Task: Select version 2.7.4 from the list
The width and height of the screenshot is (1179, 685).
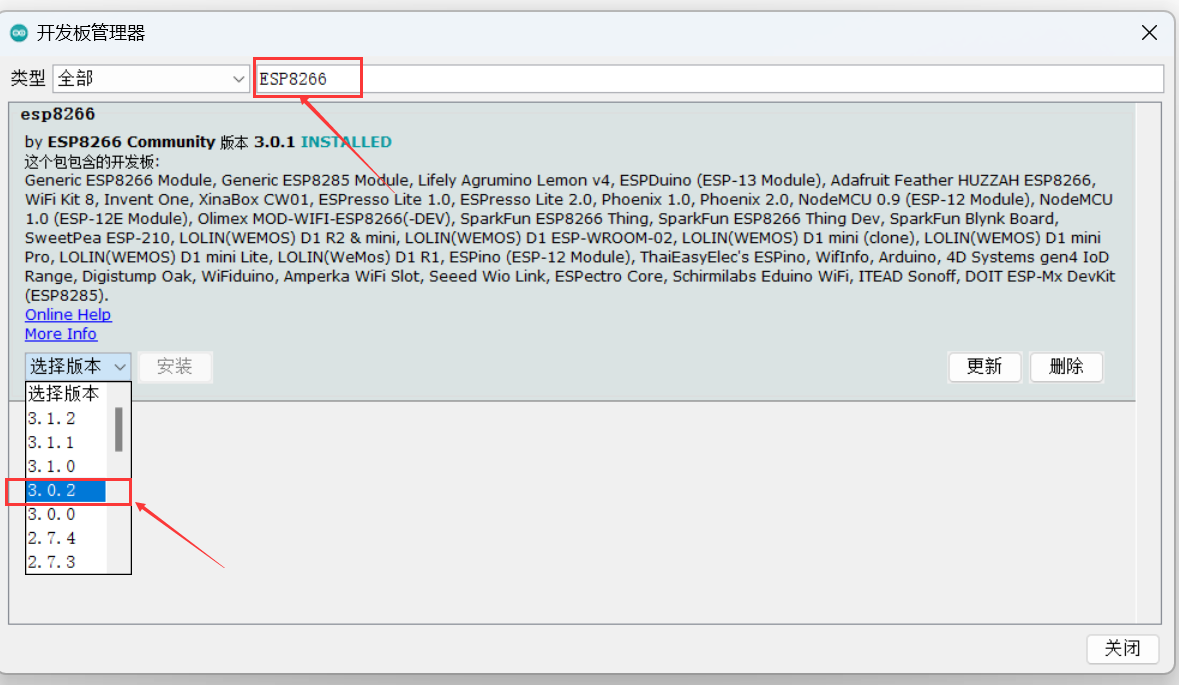Action: pyautogui.click(x=66, y=538)
